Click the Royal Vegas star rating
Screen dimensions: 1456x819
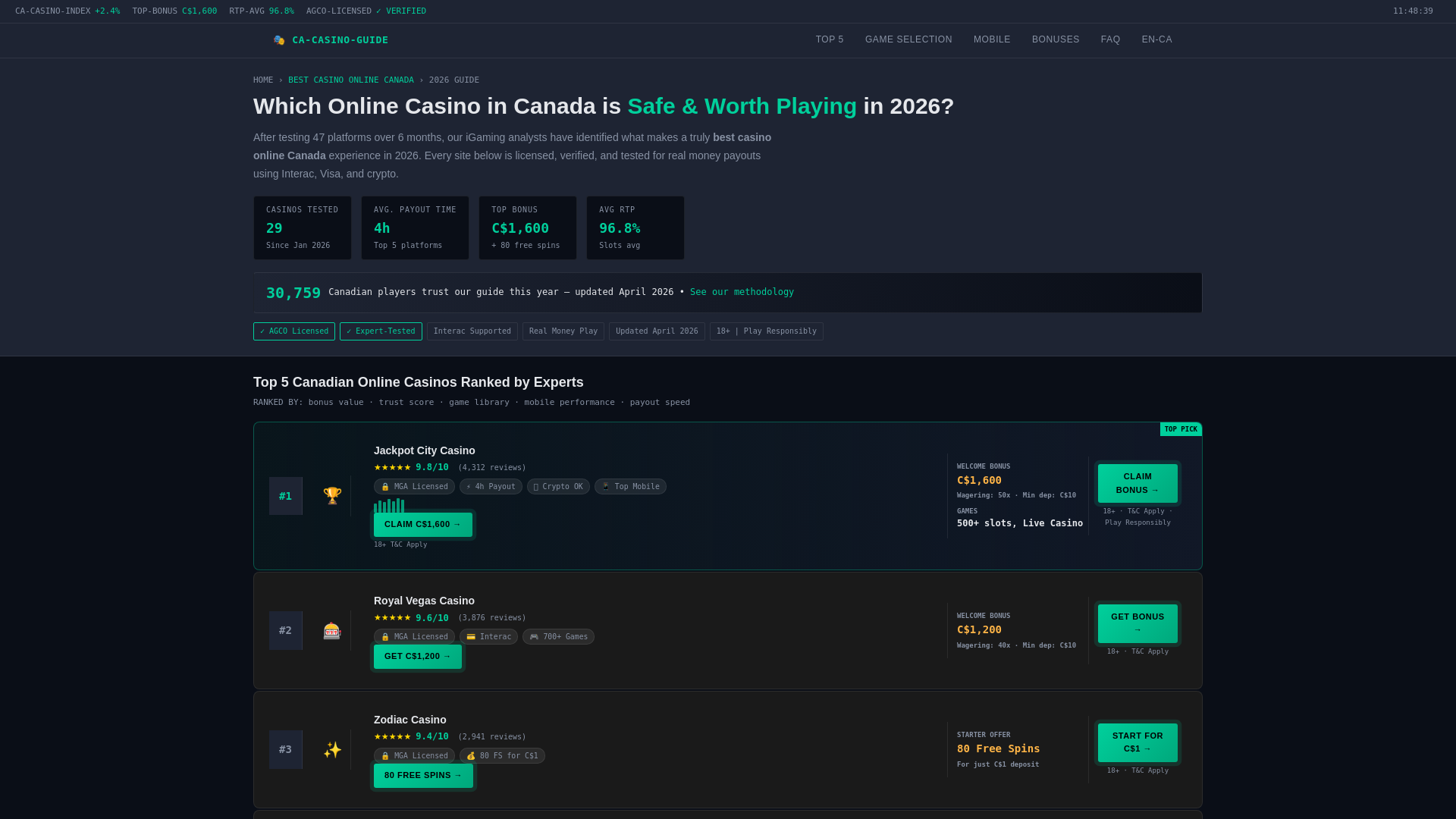[392, 618]
